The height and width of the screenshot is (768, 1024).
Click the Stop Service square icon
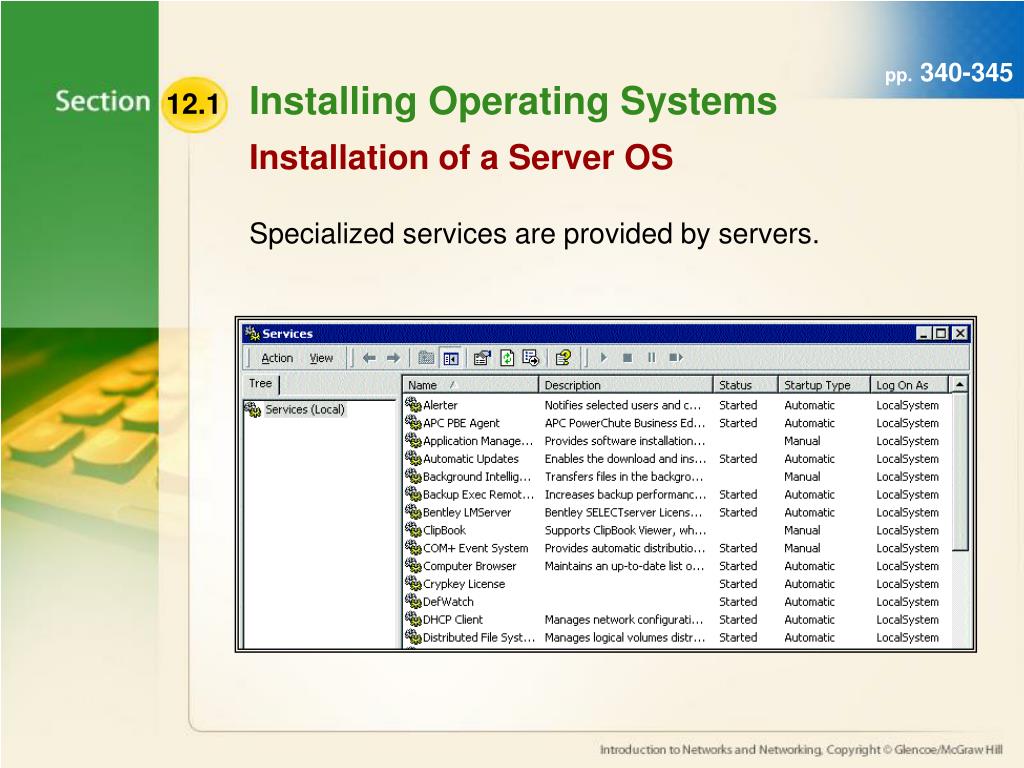coord(628,358)
